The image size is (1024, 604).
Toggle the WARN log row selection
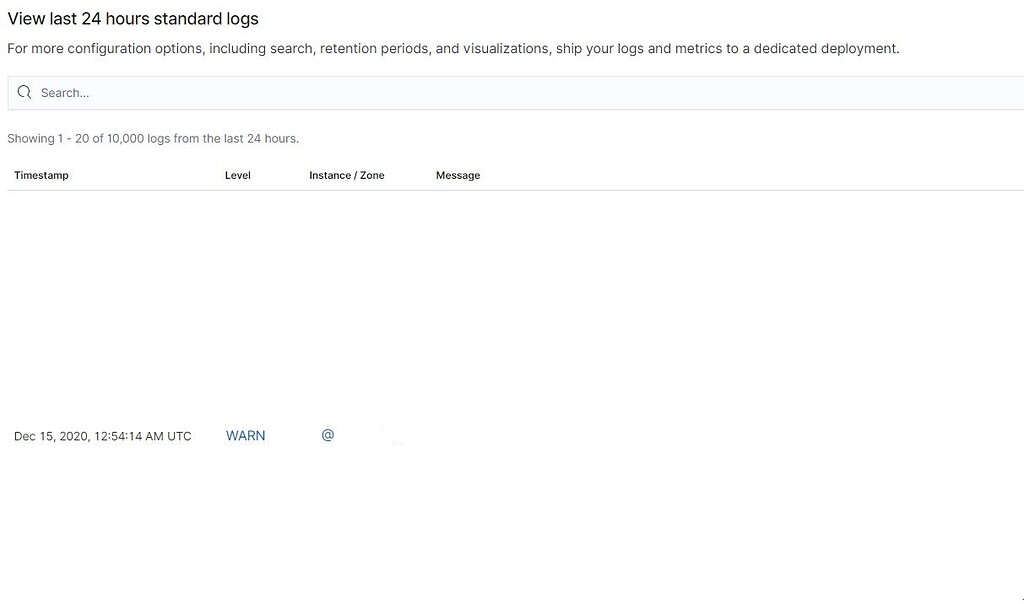245,435
